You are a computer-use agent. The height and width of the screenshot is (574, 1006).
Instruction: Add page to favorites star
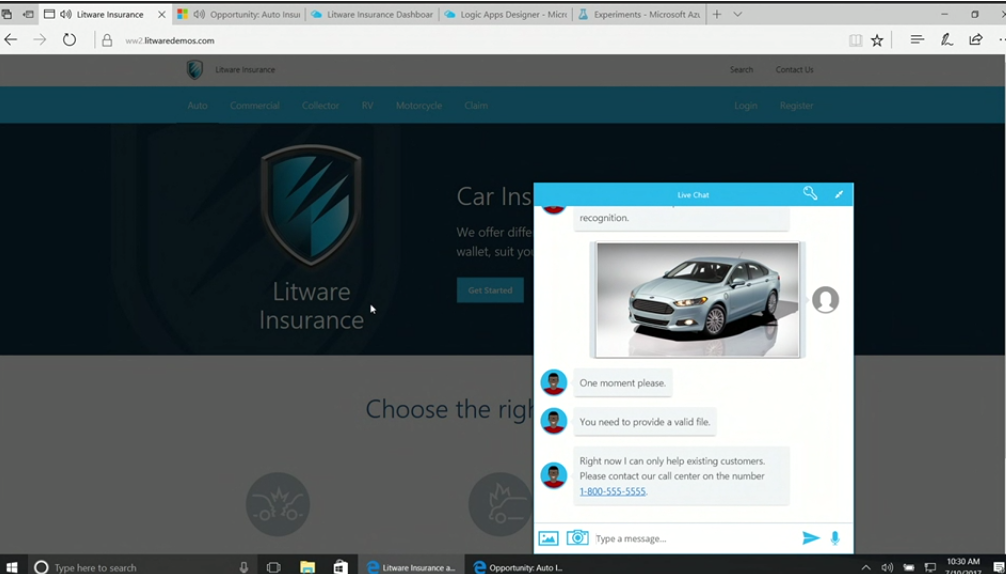[877, 40]
